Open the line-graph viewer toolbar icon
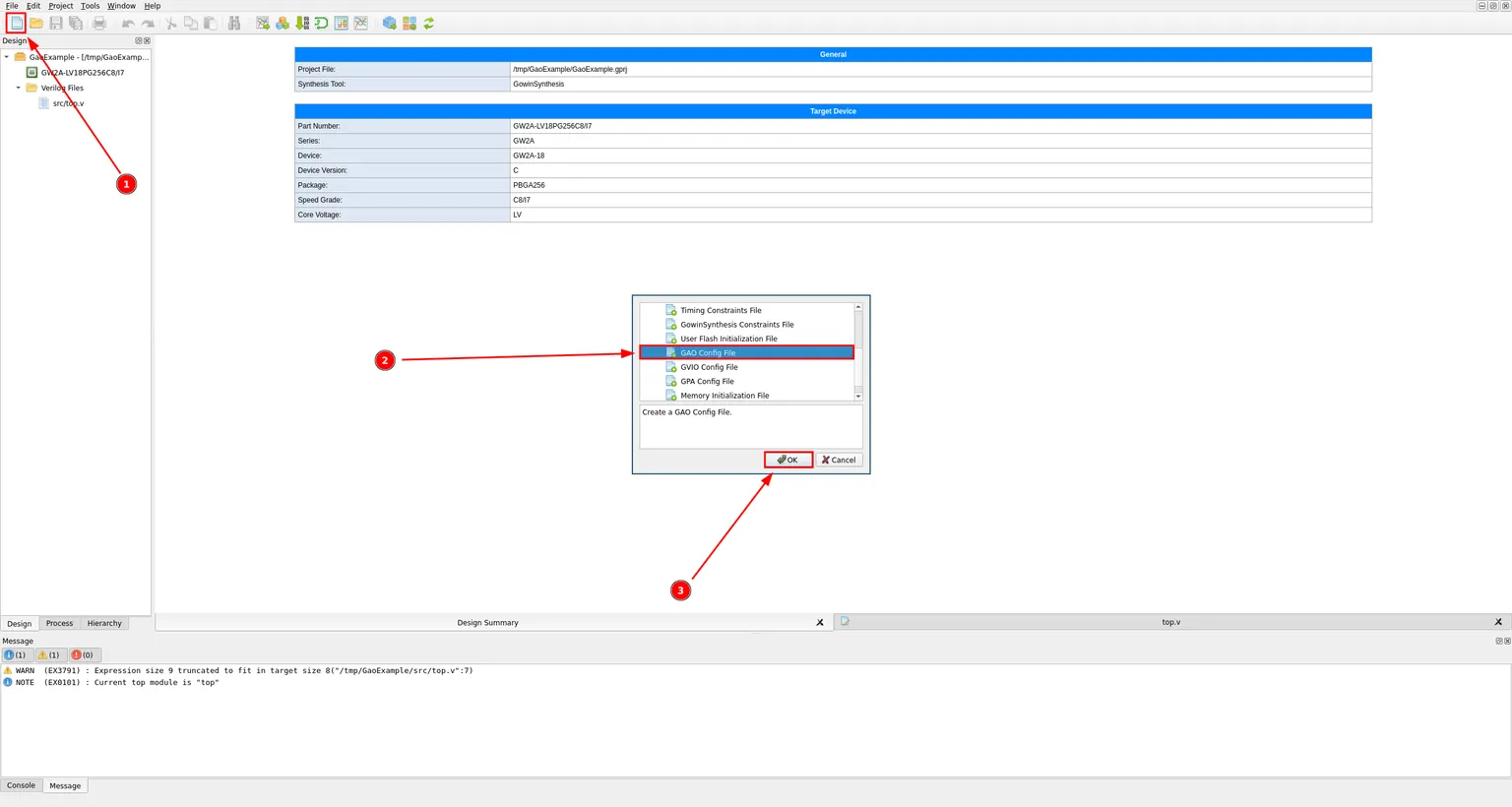The height and width of the screenshot is (807, 1512). 361,23
